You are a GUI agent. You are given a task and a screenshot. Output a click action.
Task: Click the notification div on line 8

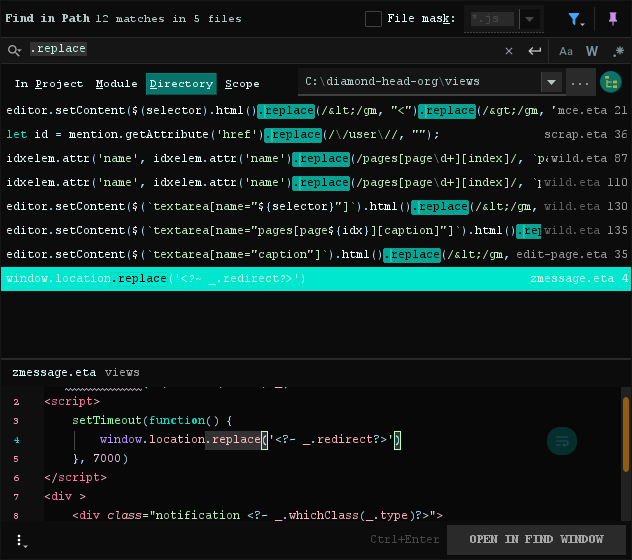click(x=258, y=515)
